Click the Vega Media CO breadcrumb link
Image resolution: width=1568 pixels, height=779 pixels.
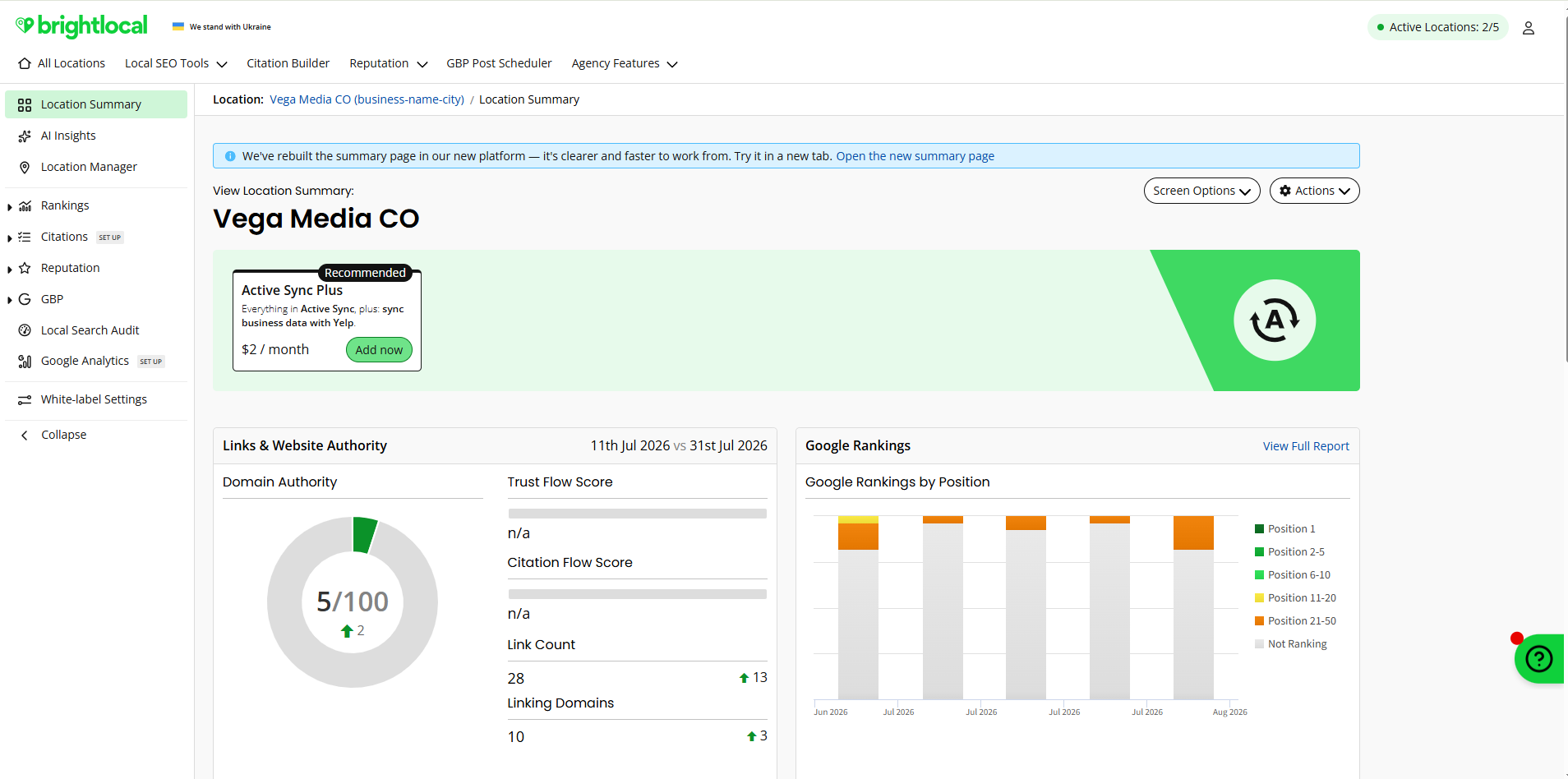click(x=367, y=99)
